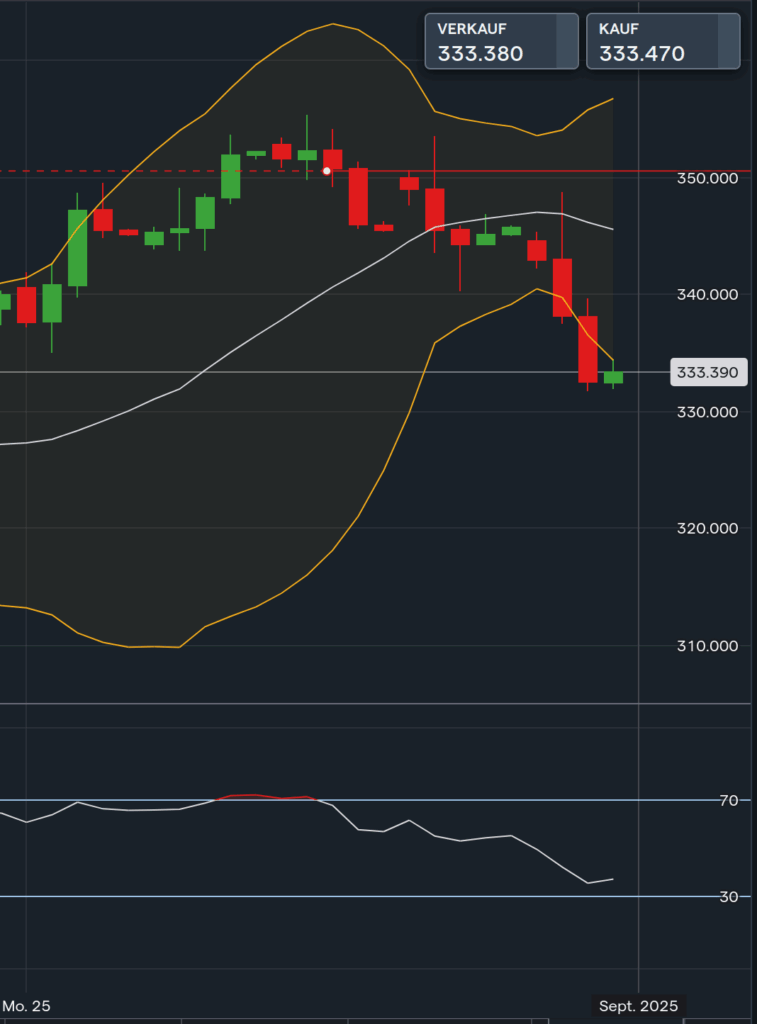Select the RSI 30 oversold level label
This screenshot has height=1024, width=757.
tap(727, 897)
